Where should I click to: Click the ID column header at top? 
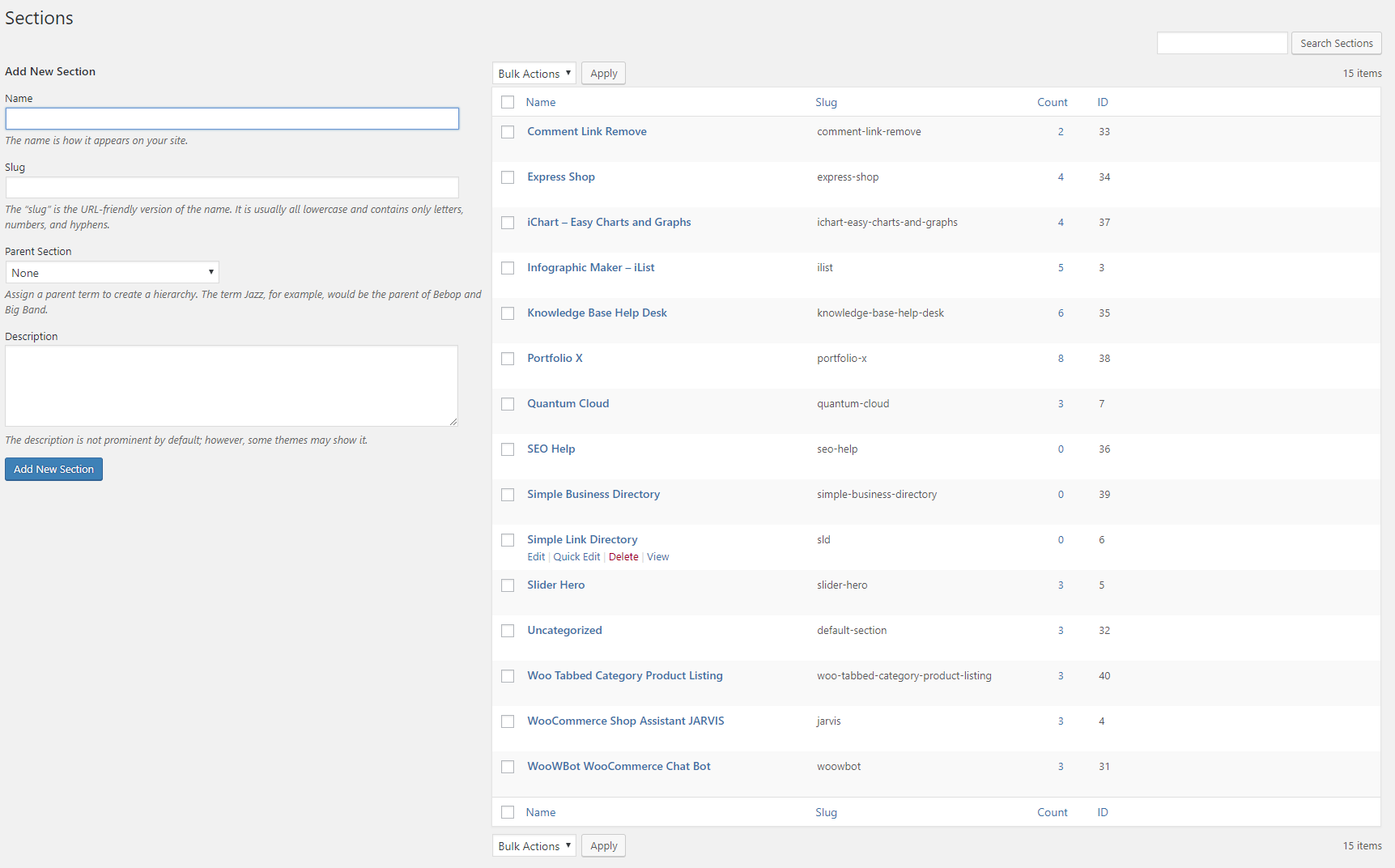(x=1103, y=102)
